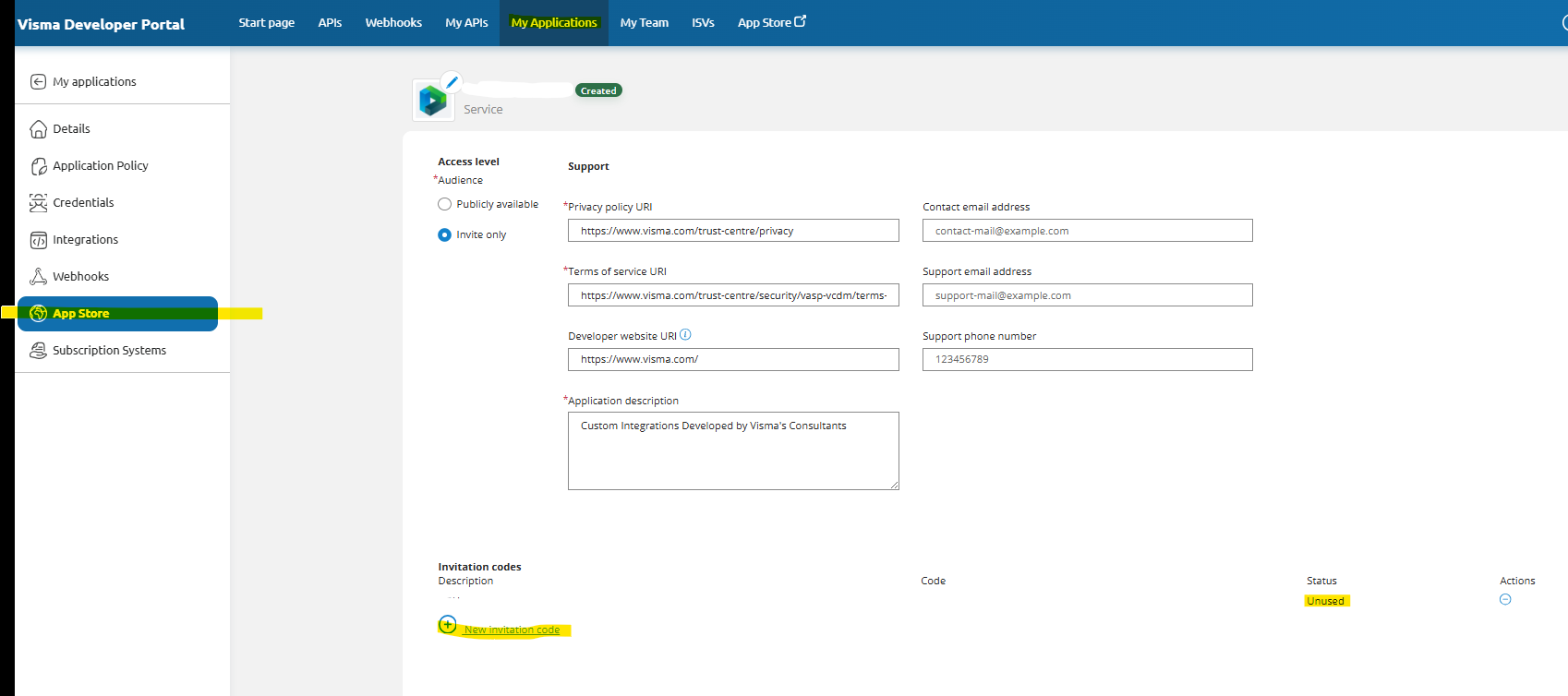Click the Terms of service URI field
The image size is (1568, 696).
(x=733, y=295)
